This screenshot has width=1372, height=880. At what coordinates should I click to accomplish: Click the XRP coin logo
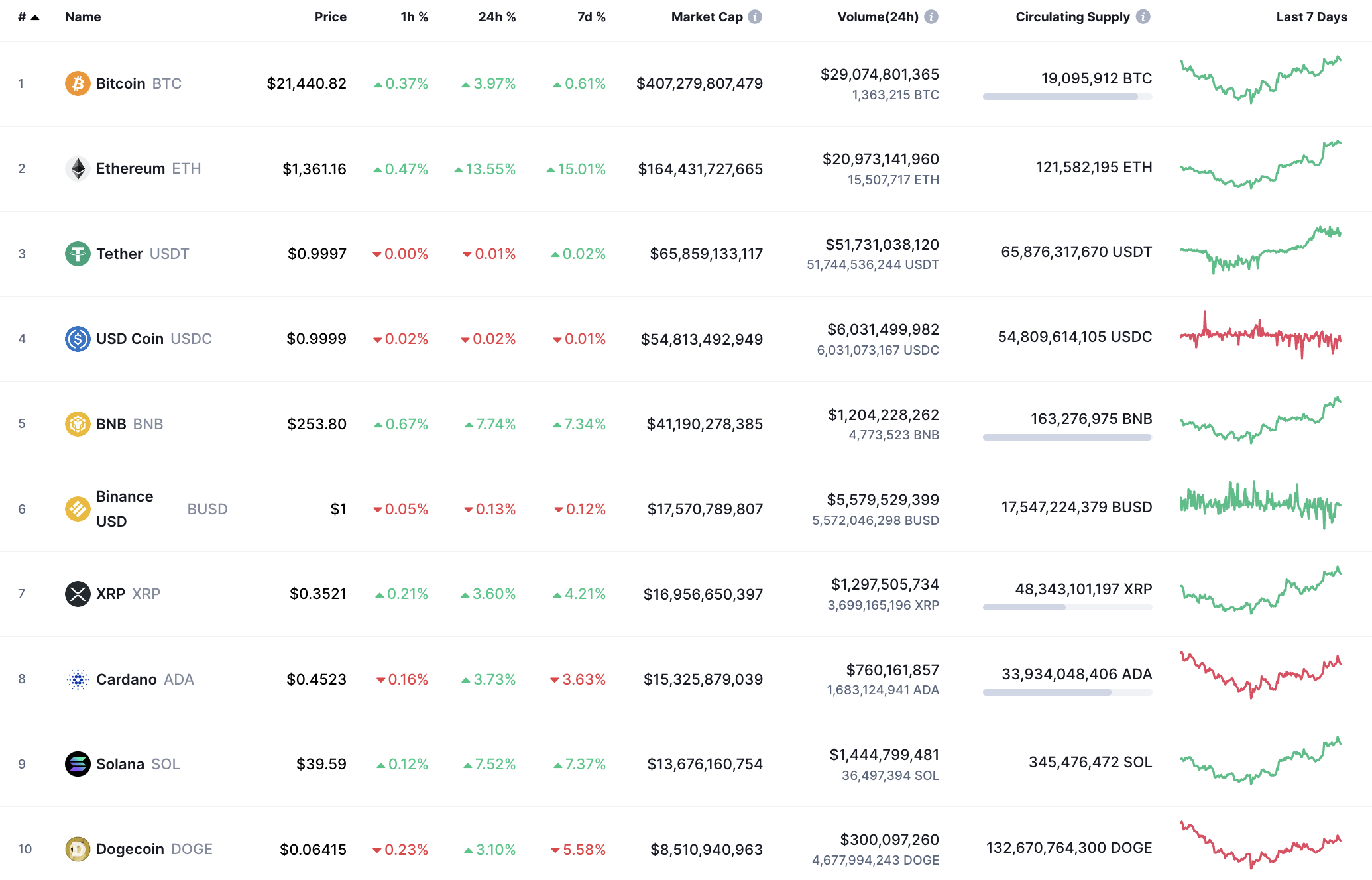(x=78, y=593)
